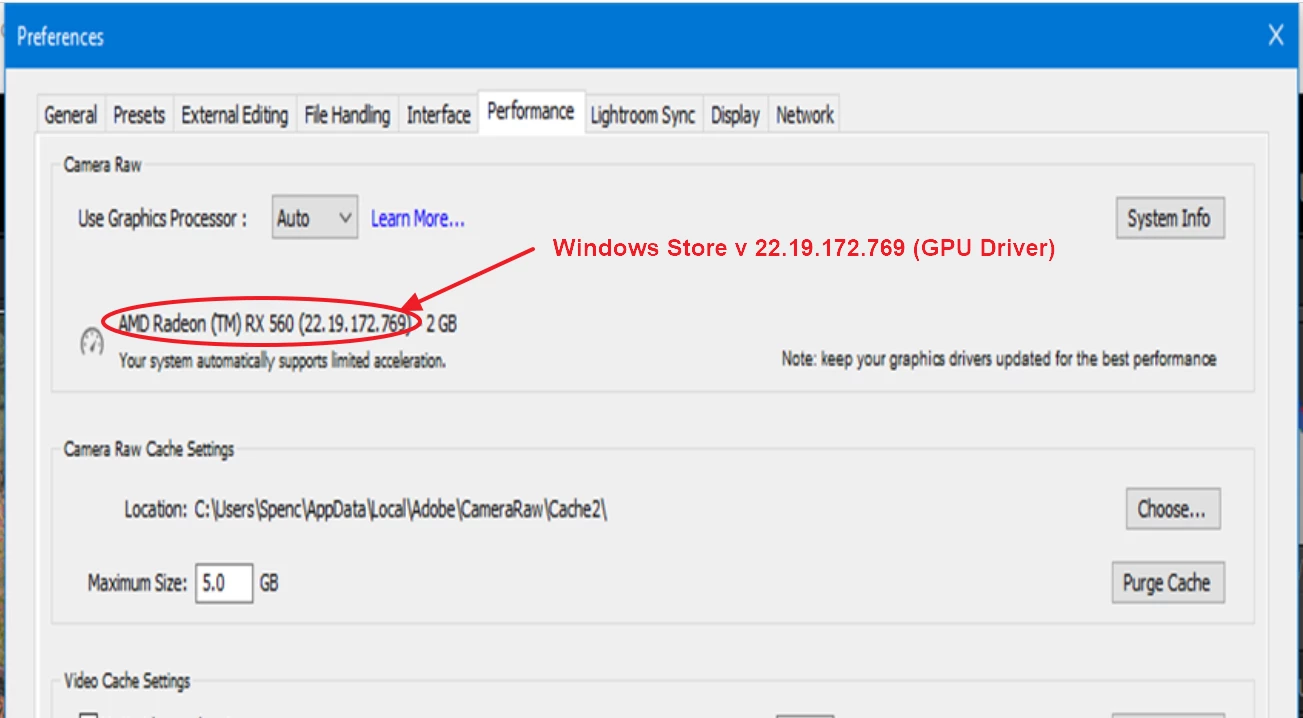This screenshot has height=718, width=1303.
Task: Switch to the Display tab
Action: pos(735,115)
